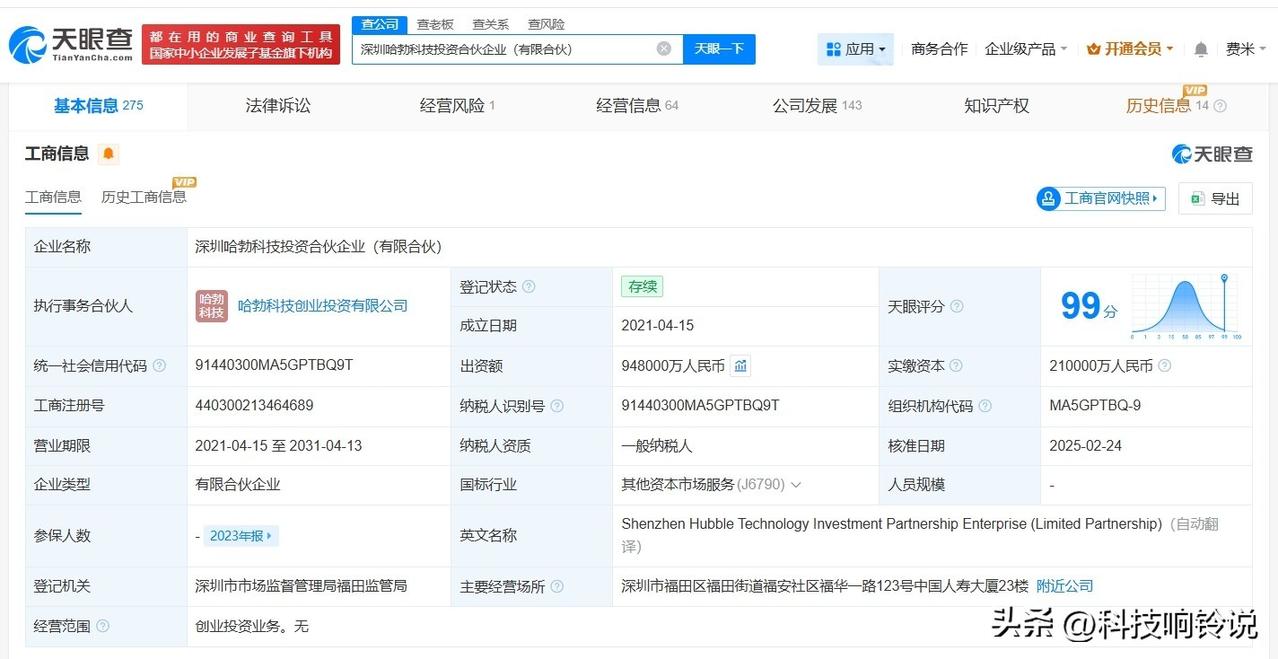Click the 天眼一下 search button
Image resolution: width=1278 pixels, height=659 pixels.
click(719, 49)
